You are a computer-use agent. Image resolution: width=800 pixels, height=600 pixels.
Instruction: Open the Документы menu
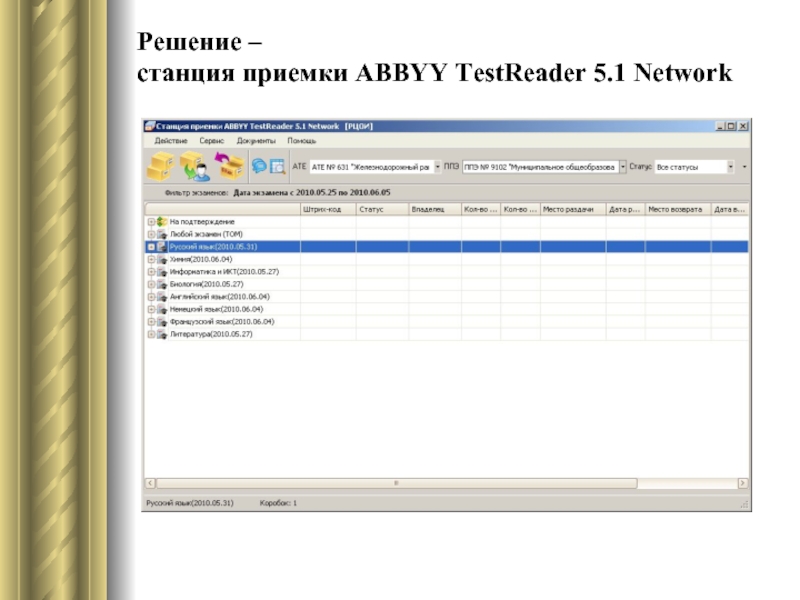256,141
